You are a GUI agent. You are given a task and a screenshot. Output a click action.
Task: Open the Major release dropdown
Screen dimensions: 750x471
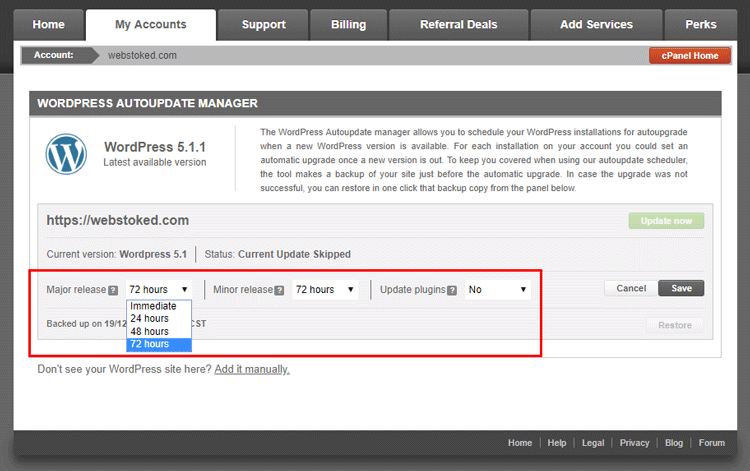pyautogui.click(x=159, y=289)
